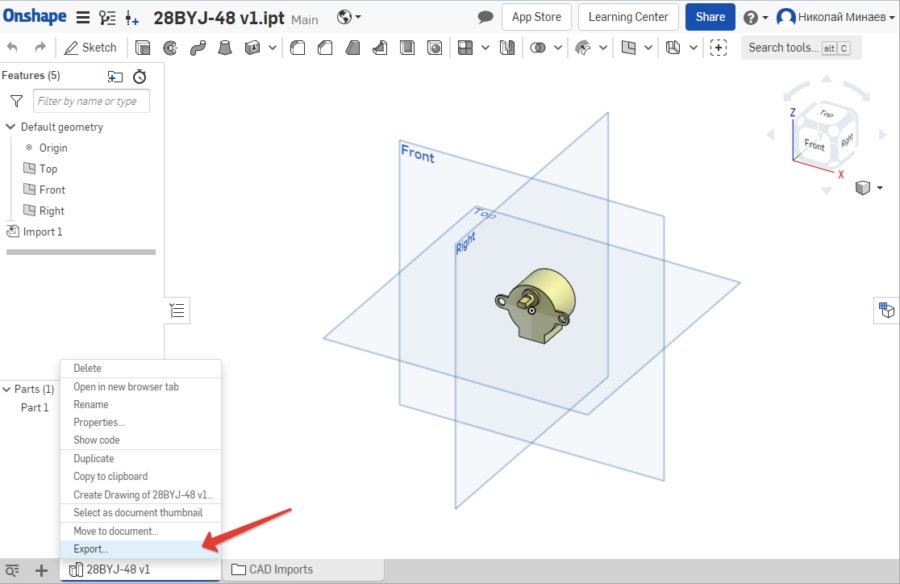Select the sheet metal tool icon

point(673,48)
